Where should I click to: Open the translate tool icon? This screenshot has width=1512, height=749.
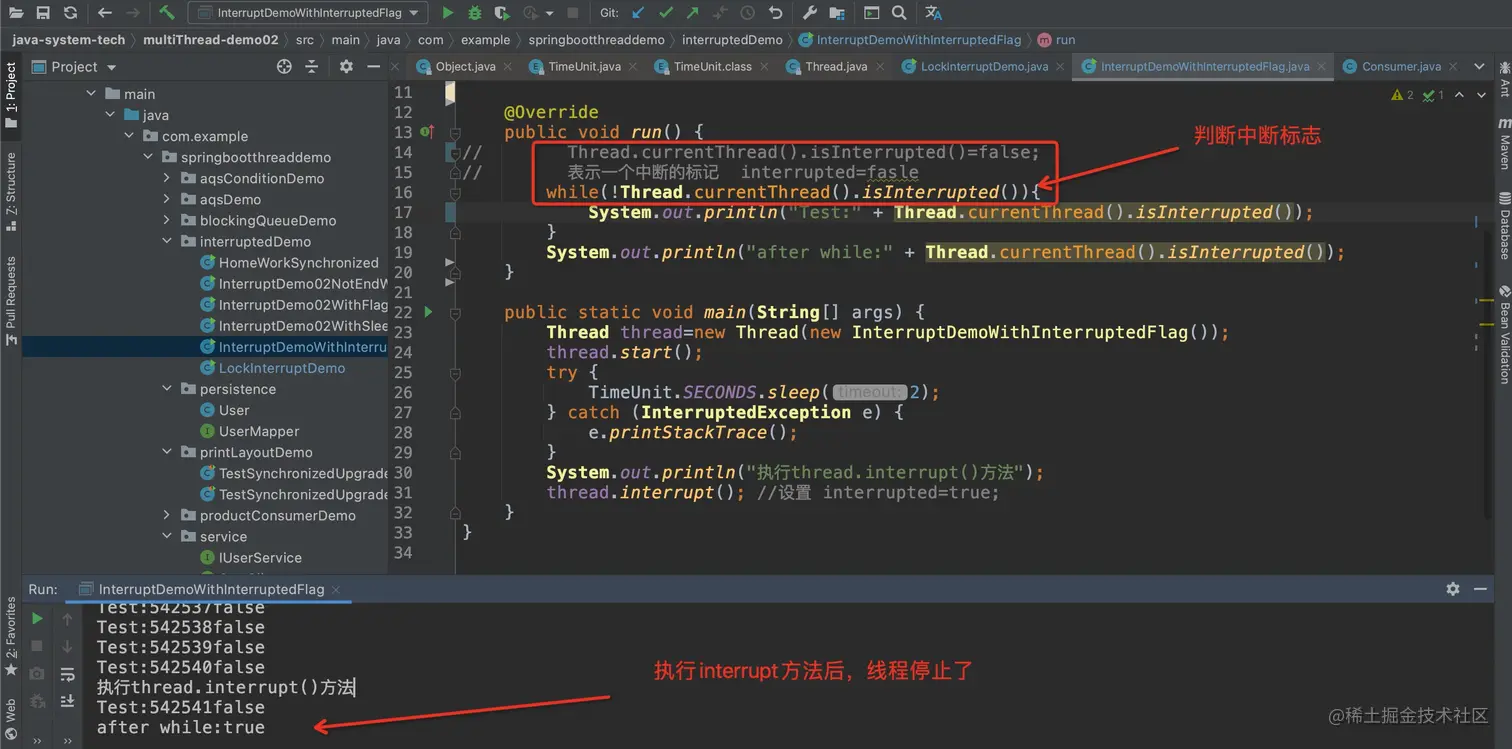pyautogui.click(x=933, y=13)
